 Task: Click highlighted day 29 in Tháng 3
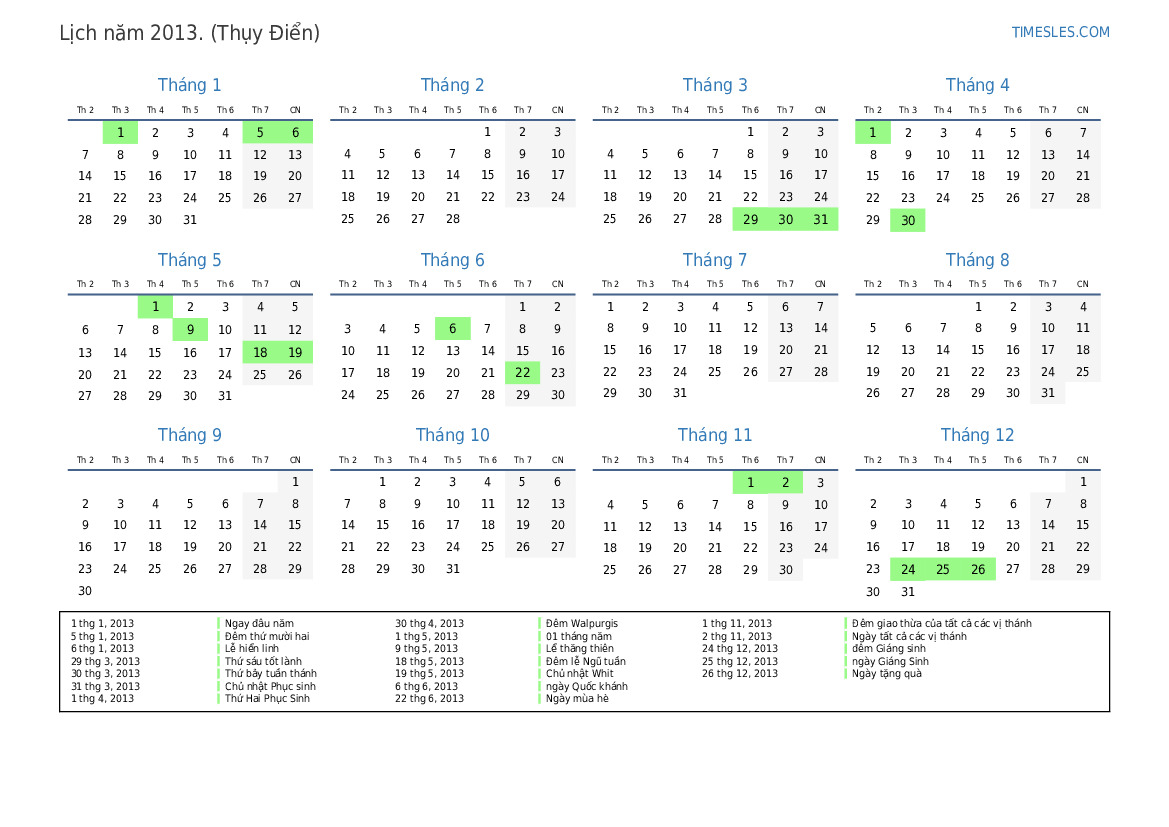pyautogui.click(x=750, y=219)
